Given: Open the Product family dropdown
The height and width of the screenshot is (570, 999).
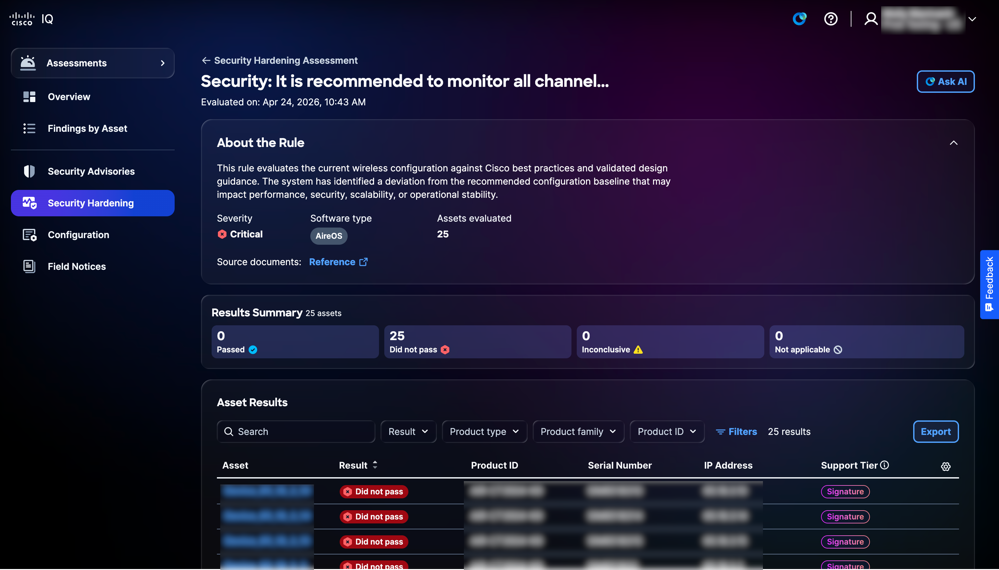Looking at the screenshot, I should click(578, 432).
